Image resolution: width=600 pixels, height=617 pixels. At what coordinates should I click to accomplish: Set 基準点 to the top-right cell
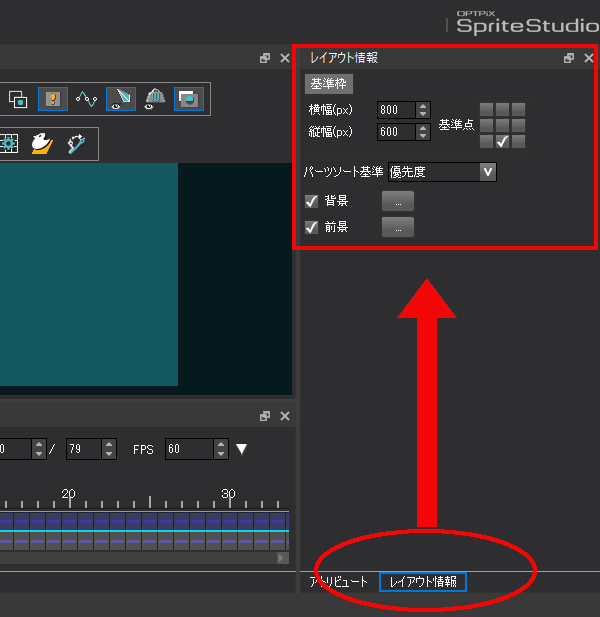(x=519, y=109)
